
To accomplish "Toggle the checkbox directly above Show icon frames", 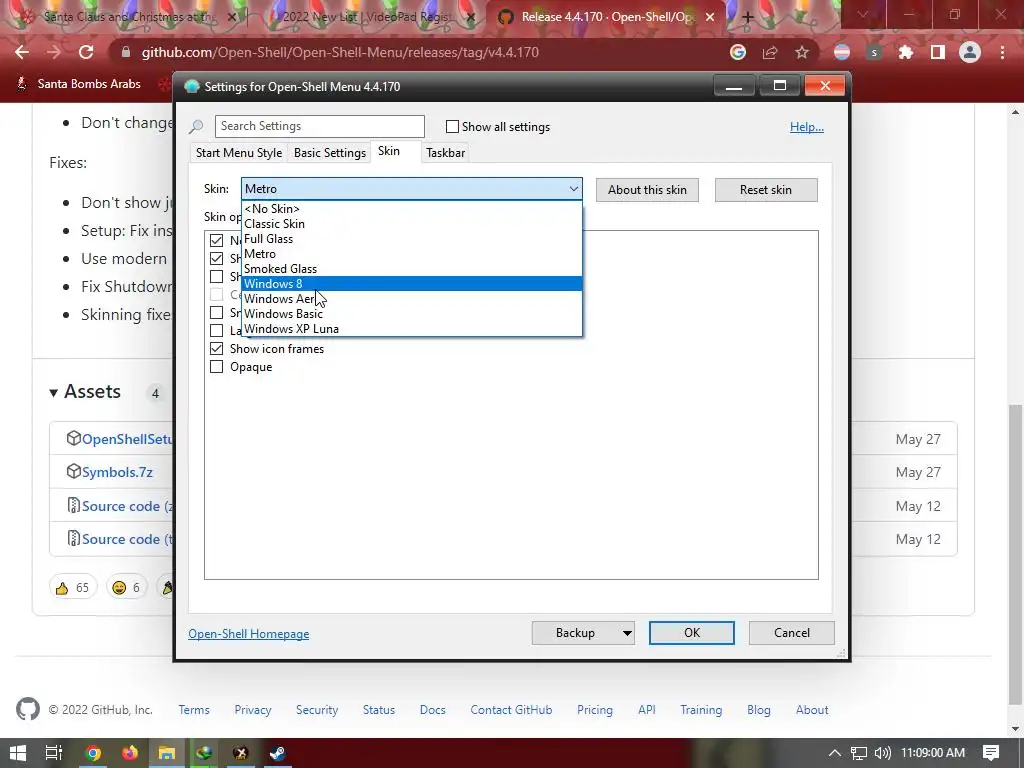I will pyautogui.click(x=216, y=330).
